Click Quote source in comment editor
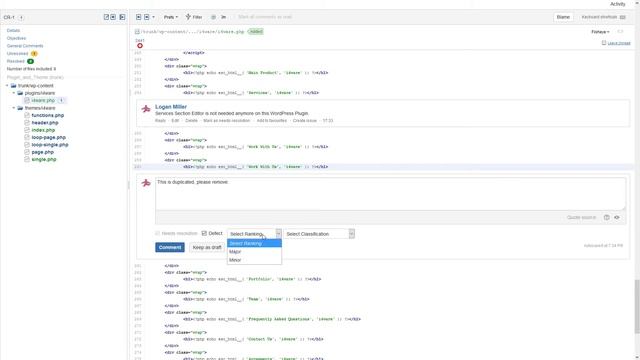640x360 pixels. [581, 218]
